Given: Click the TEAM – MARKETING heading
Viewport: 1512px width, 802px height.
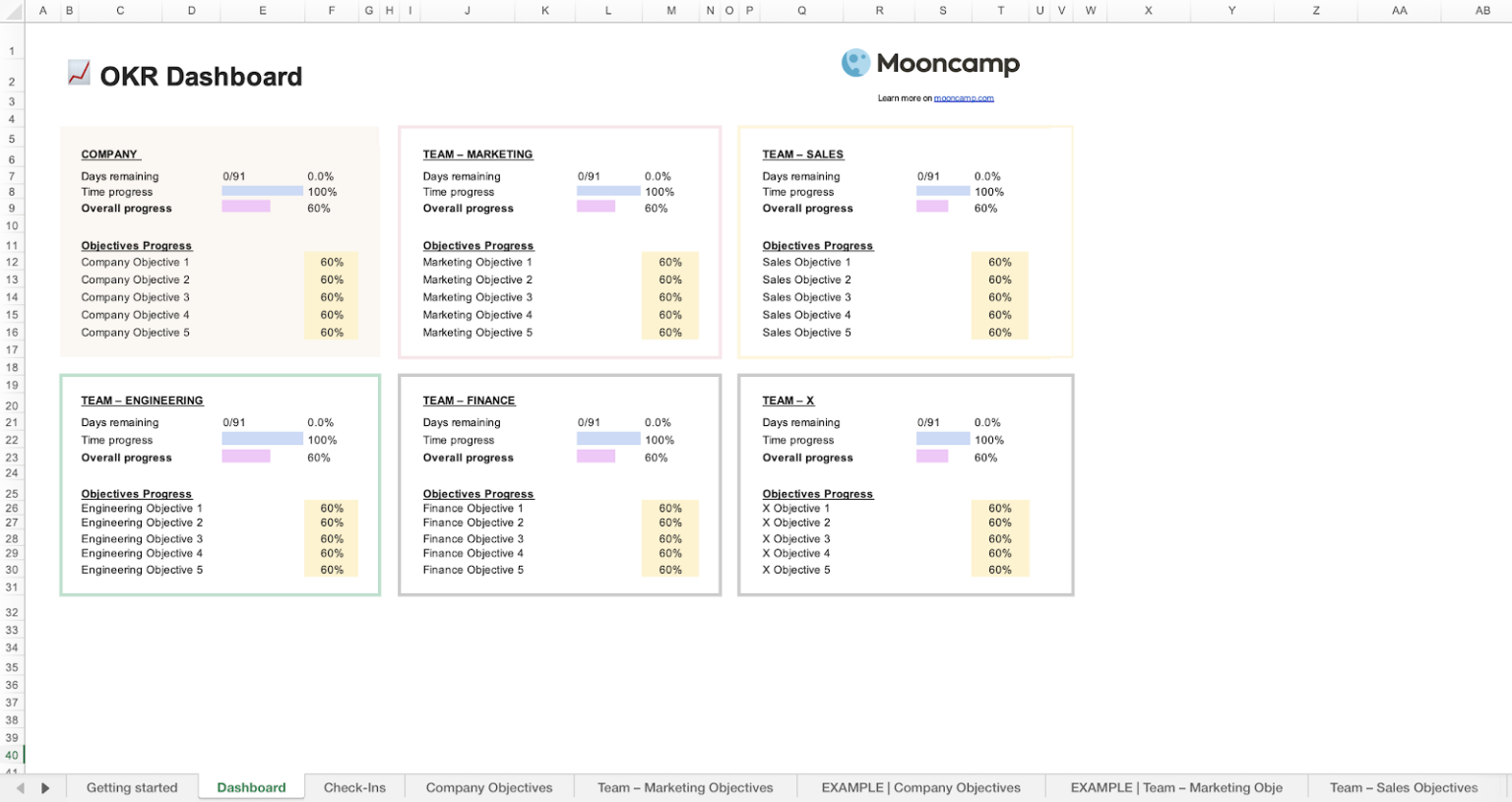Looking at the screenshot, I should click(477, 154).
